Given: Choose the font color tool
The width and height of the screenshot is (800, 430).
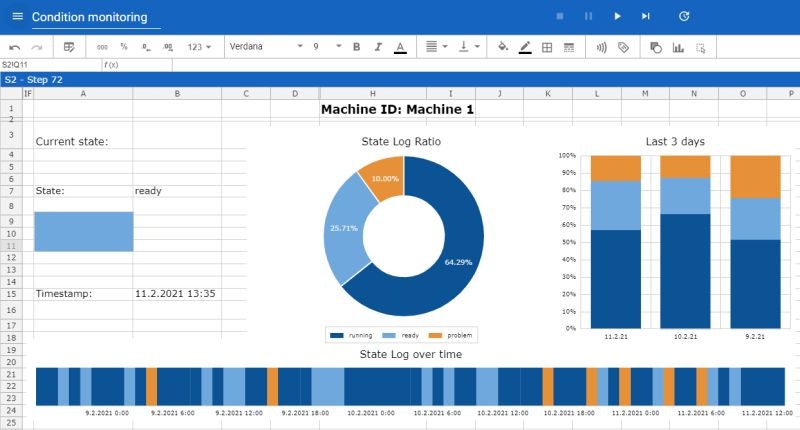Looking at the screenshot, I should click(x=401, y=47).
